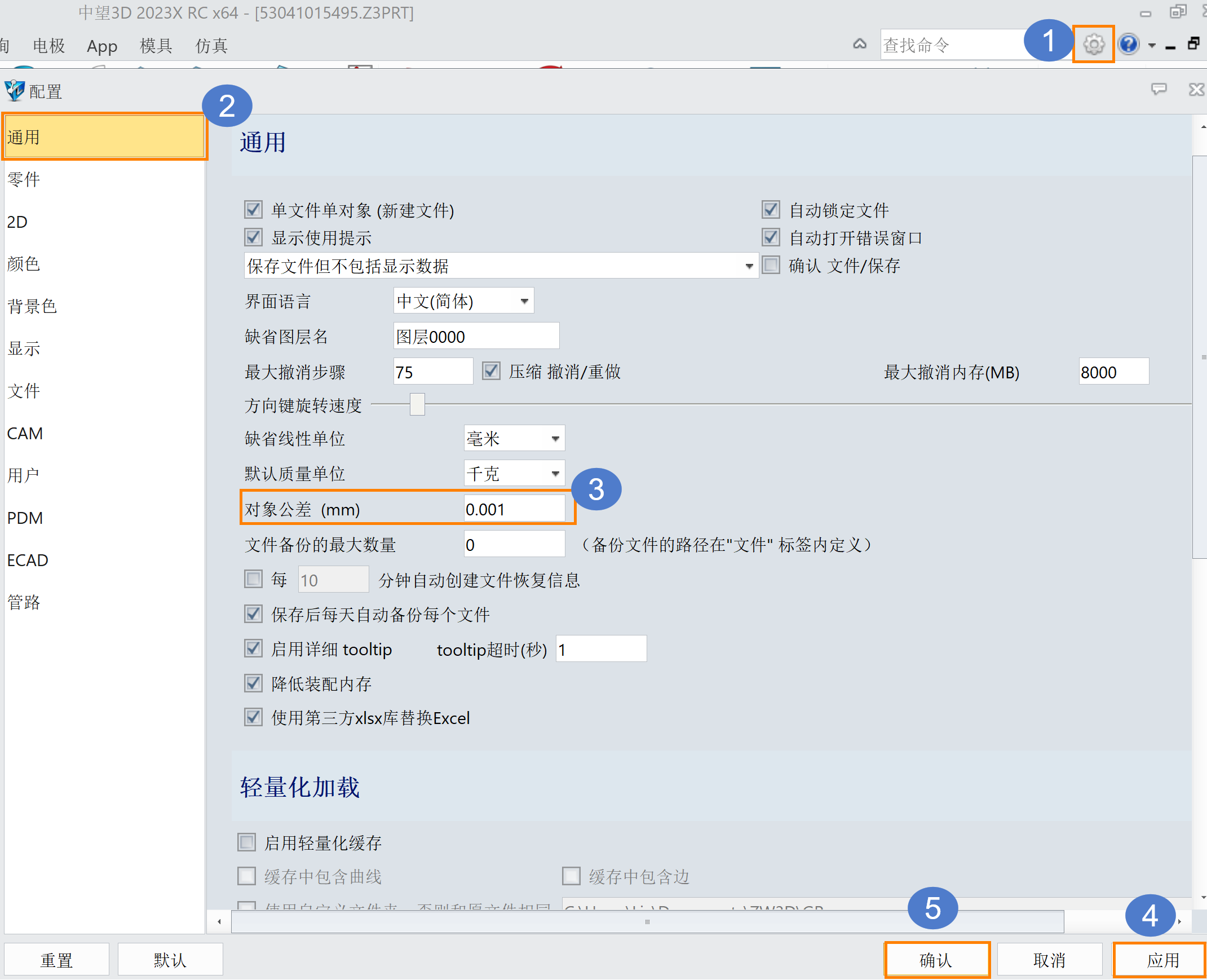Select the CAM category
1207x980 pixels.
click(x=104, y=433)
